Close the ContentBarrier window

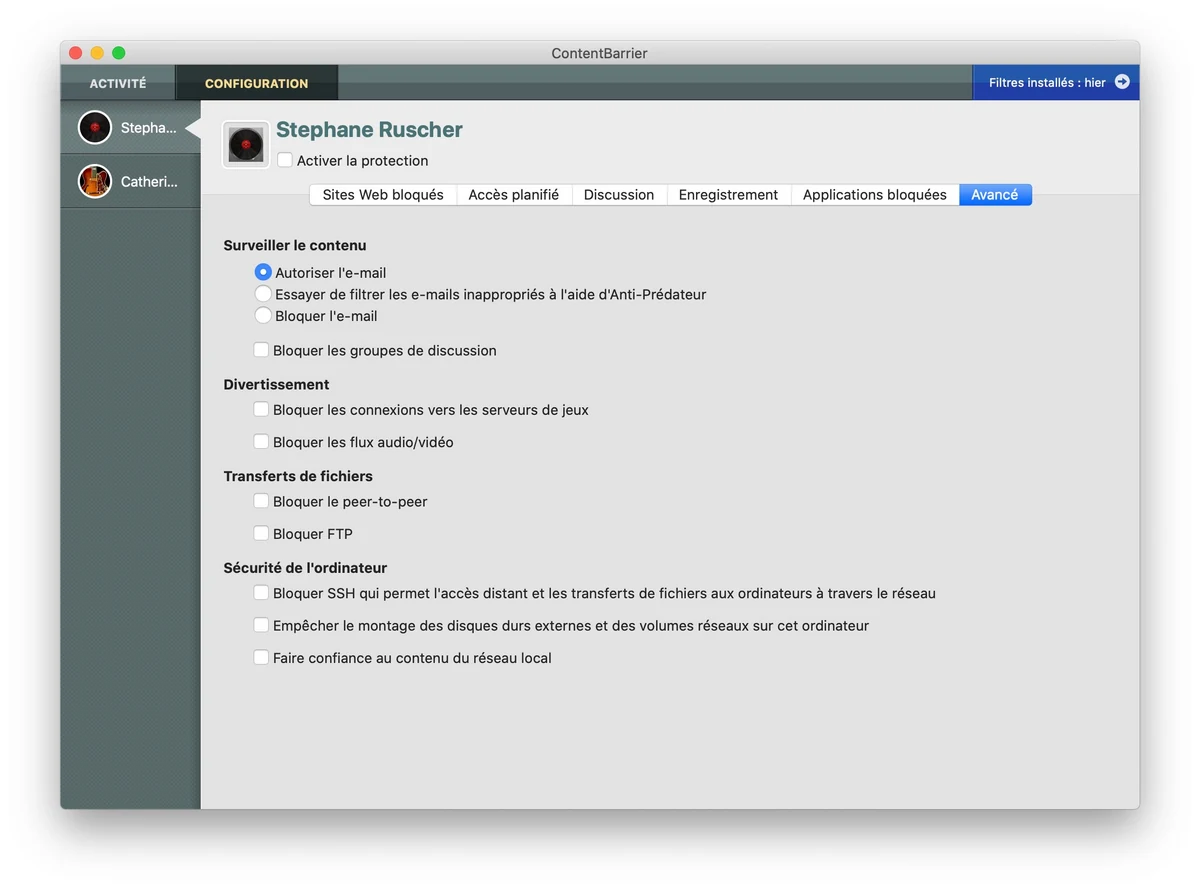pyautogui.click(x=76, y=53)
